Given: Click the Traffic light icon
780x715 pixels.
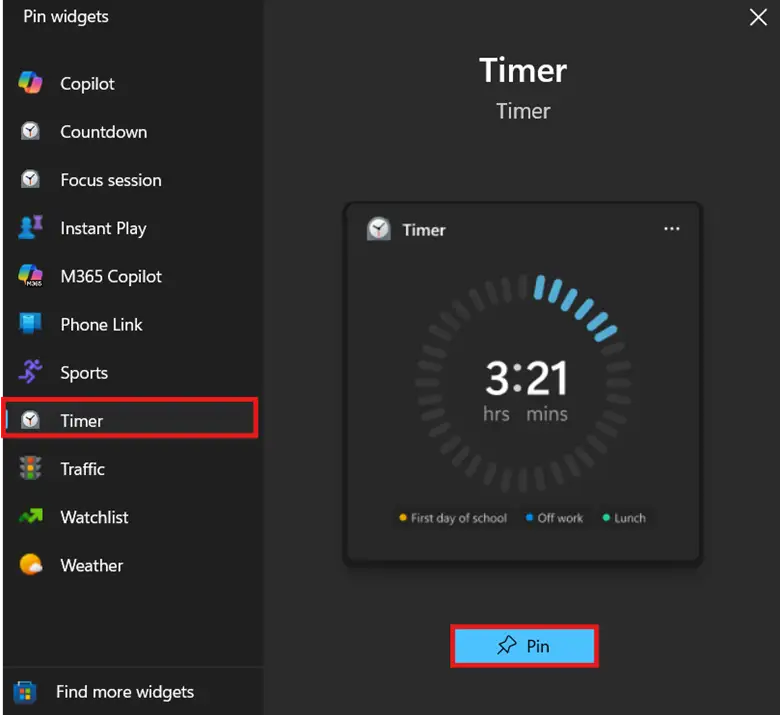Looking at the screenshot, I should [x=30, y=468].
